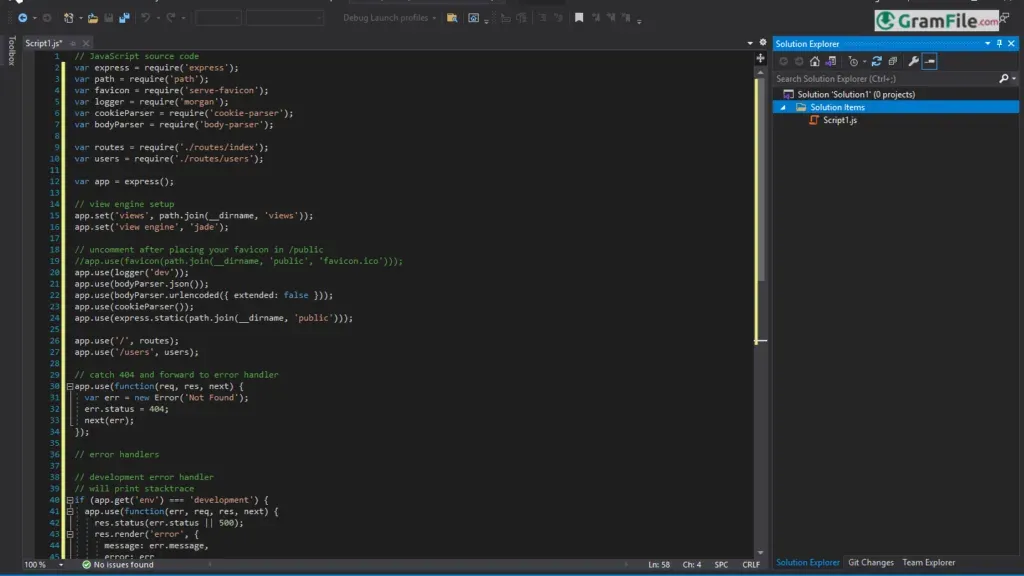The image size is (1024, 576).
Task: Click the Ln: 58 status bar entry
Action: point(659,565)
